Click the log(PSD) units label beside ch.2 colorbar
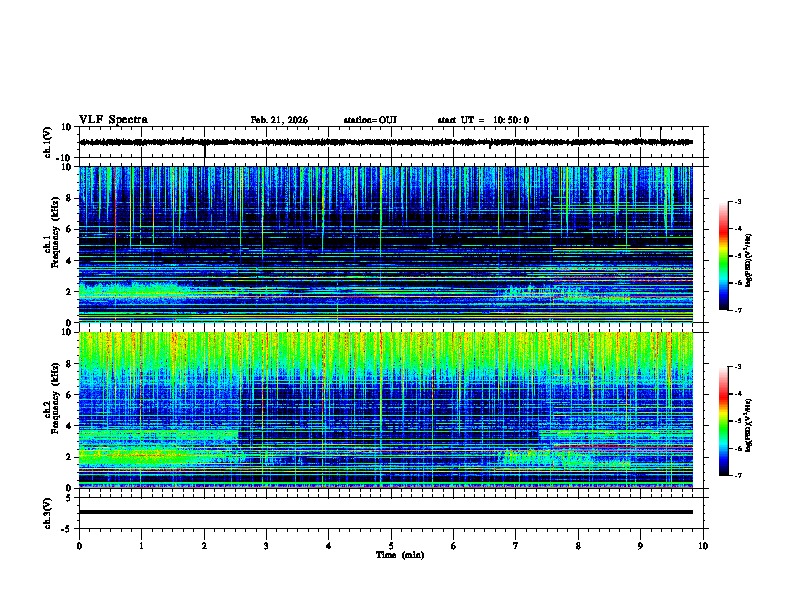The height and width of the screenshot is (612, 792). click(x=750, y=425)
